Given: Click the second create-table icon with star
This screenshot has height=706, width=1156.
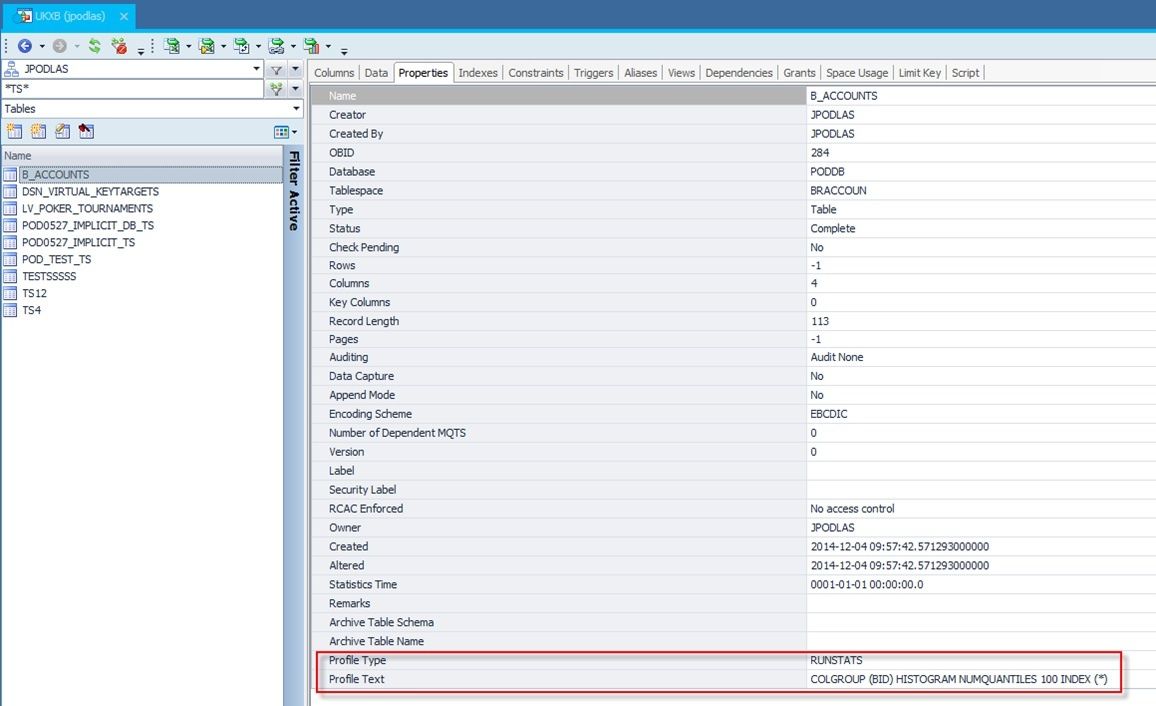Looking at the screenshot, I should (38, 131).
